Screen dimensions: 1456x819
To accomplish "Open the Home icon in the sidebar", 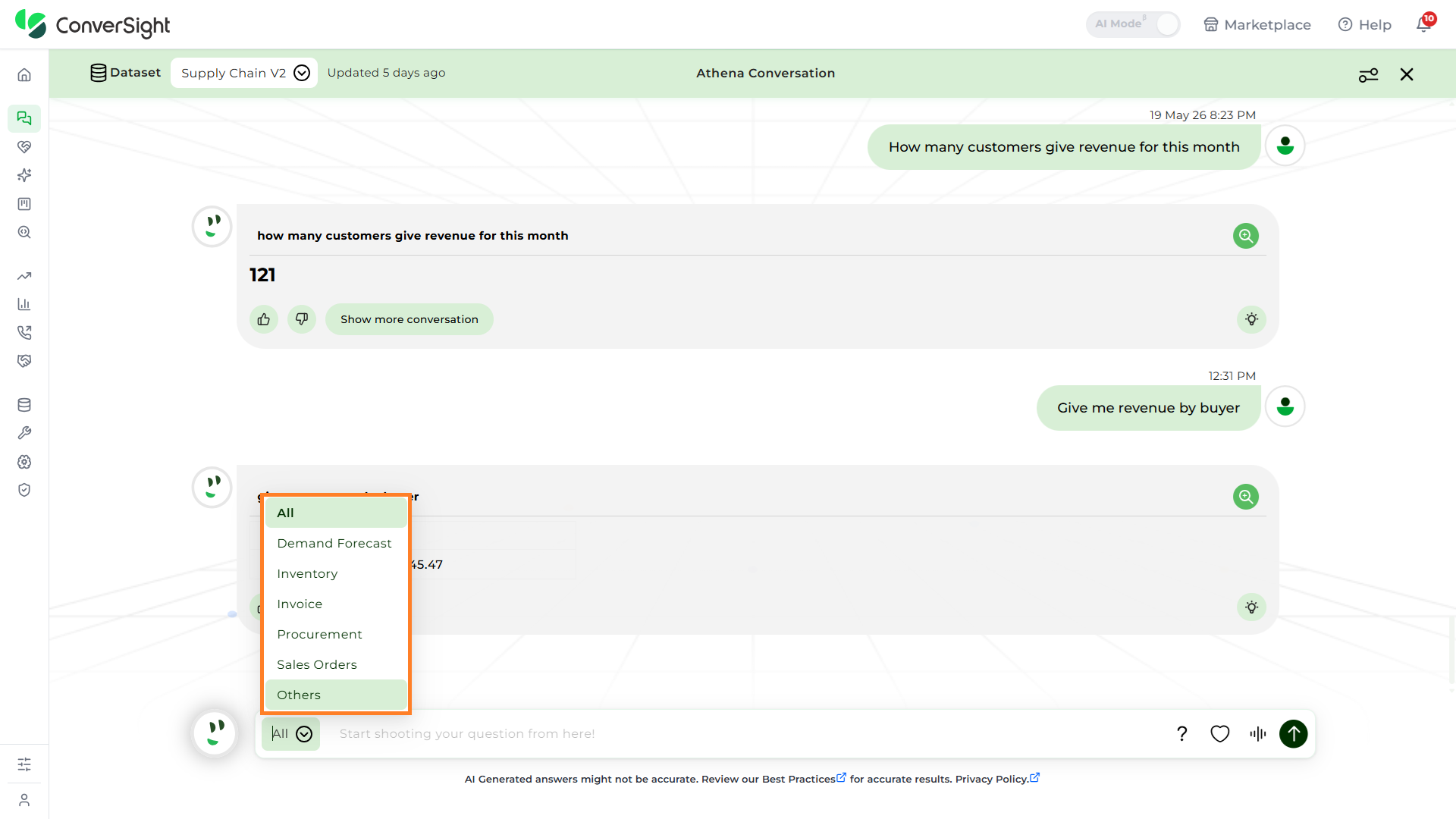I will coord(24,75).
